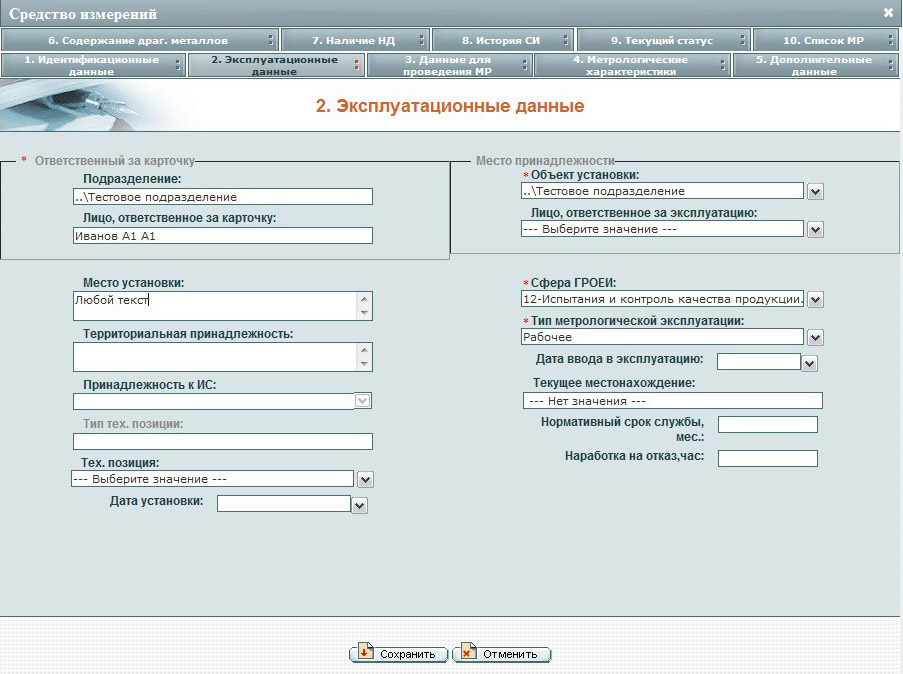Expand the Сфера ГРОЕИ dropdown arrow
This screenshot has height=674, width=903.
pos(815,300)
